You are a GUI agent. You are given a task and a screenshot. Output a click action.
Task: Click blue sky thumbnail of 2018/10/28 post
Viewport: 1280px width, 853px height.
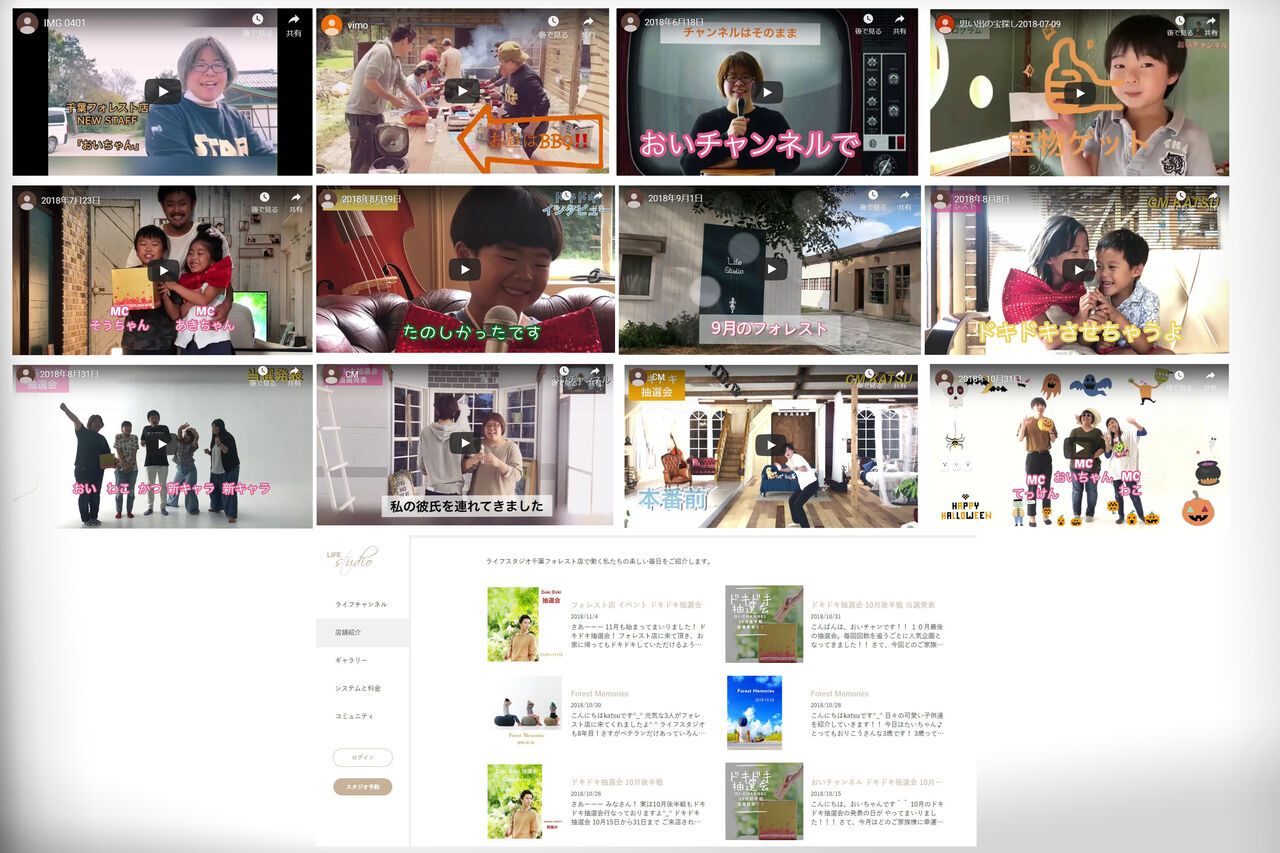(x=754, y=712)
